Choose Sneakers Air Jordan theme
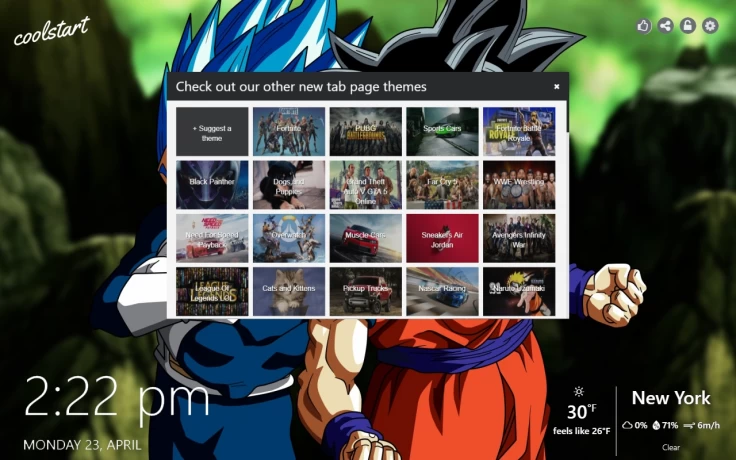Viewport: 736px width, 460px height. coord(442,238)
